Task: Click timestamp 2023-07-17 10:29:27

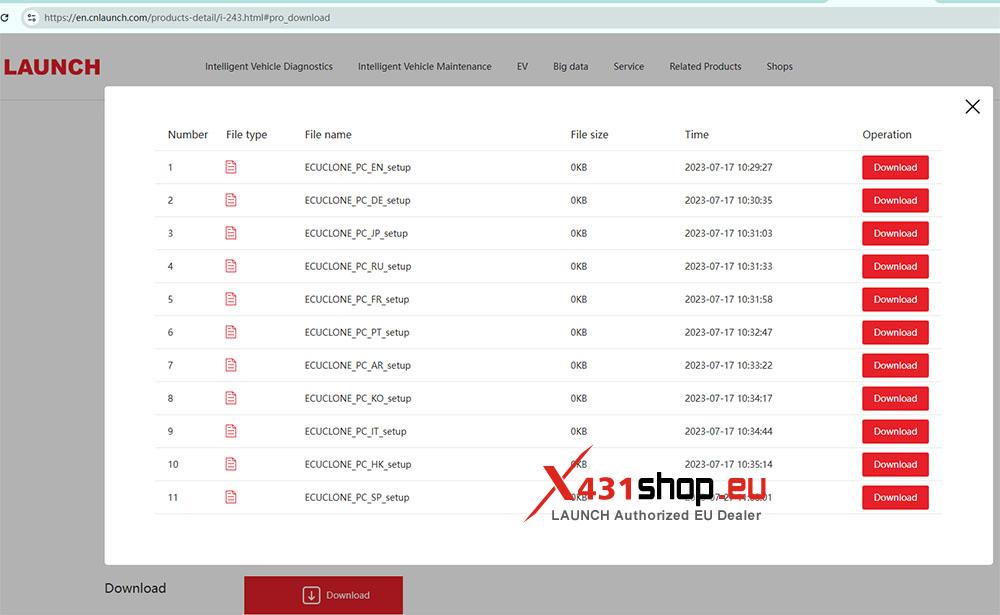Action: 728,167
